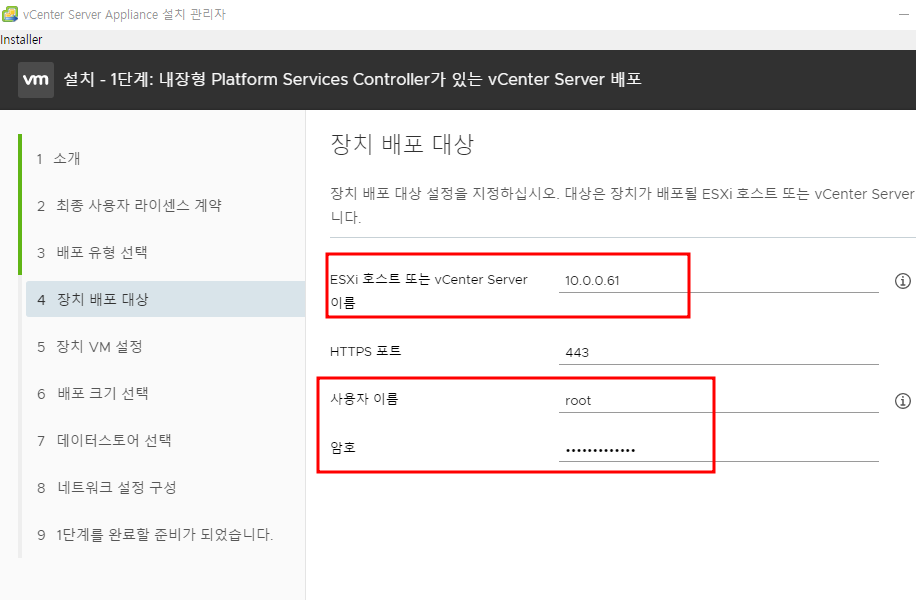Click the 장치 배포 대상 page heading
916x600 pixels.
coord(402,144)
